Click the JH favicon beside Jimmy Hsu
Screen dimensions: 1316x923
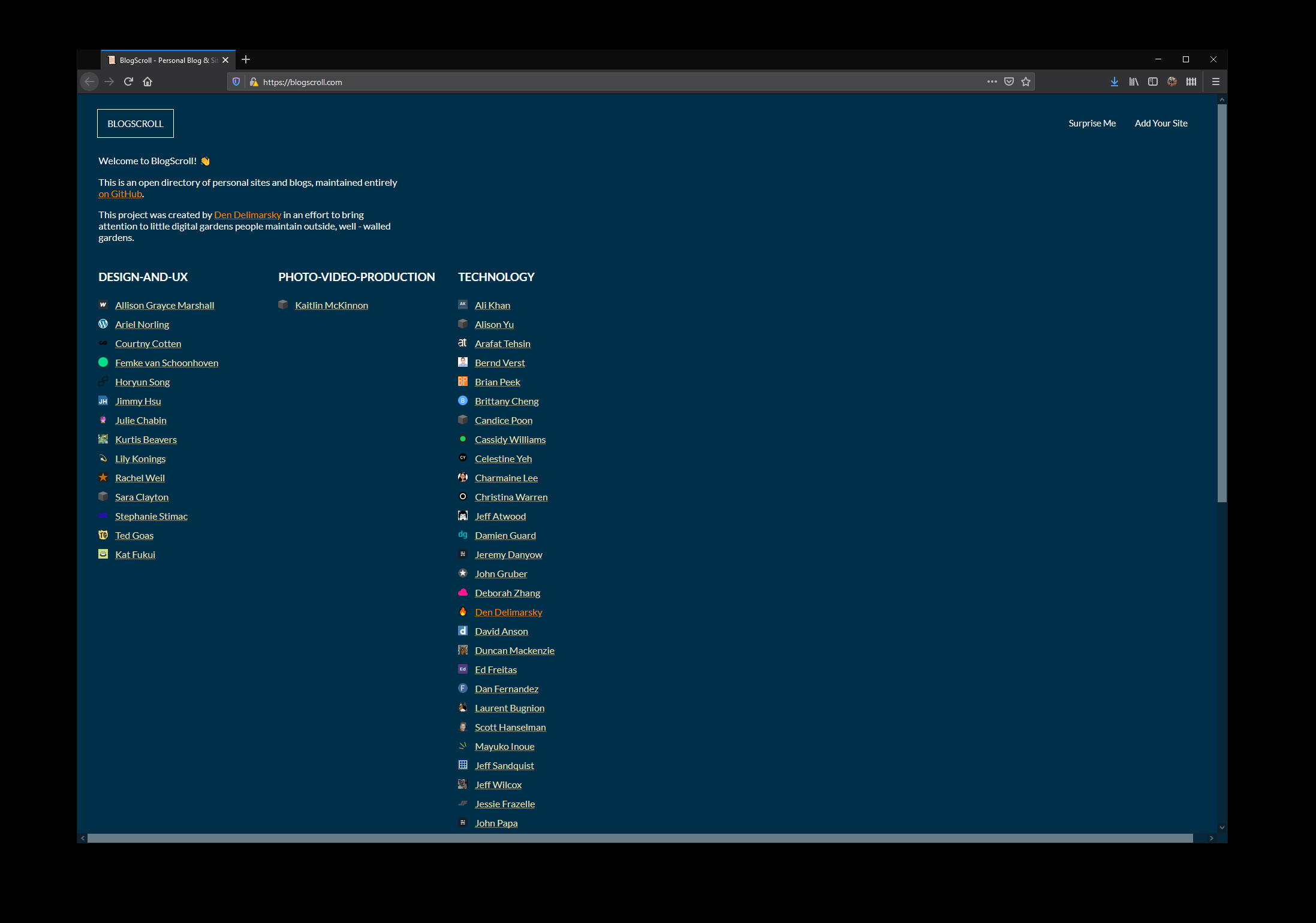(x=103, y=401)
